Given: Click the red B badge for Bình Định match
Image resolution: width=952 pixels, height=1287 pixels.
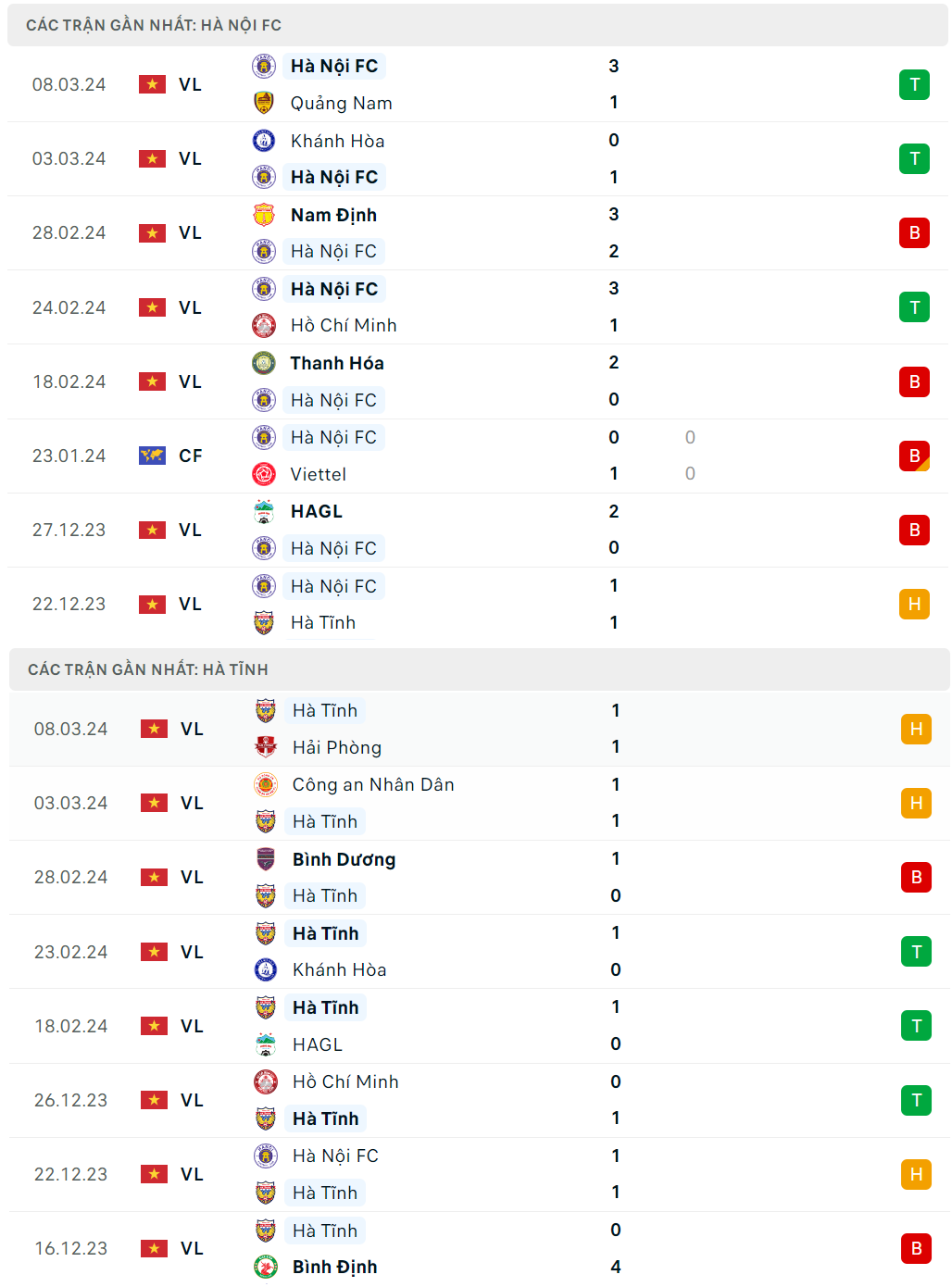Looking at the screenshot, I should pyautogui.click(x=916, y=1248).
